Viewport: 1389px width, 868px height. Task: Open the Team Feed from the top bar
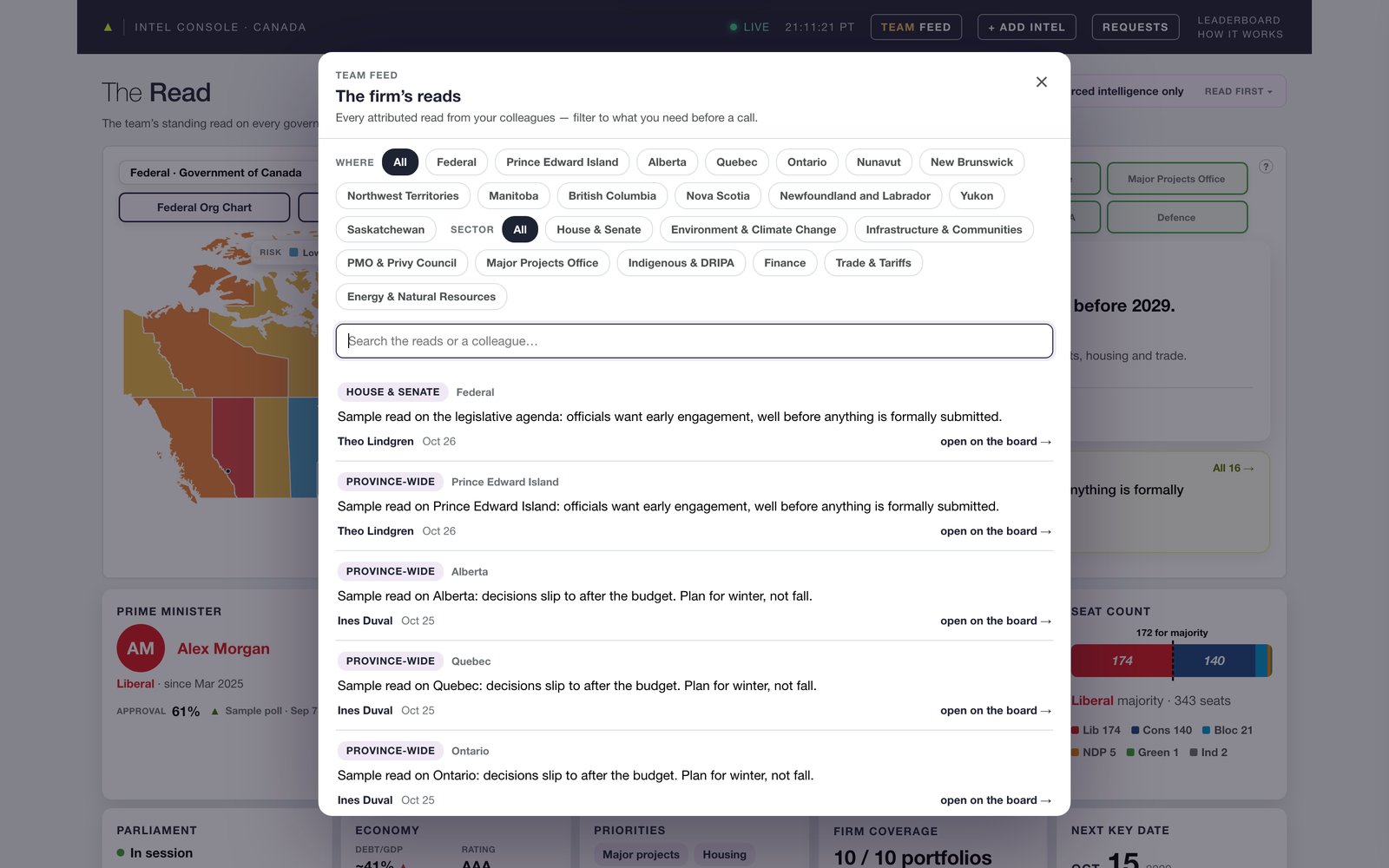click(x=916, y=27)
